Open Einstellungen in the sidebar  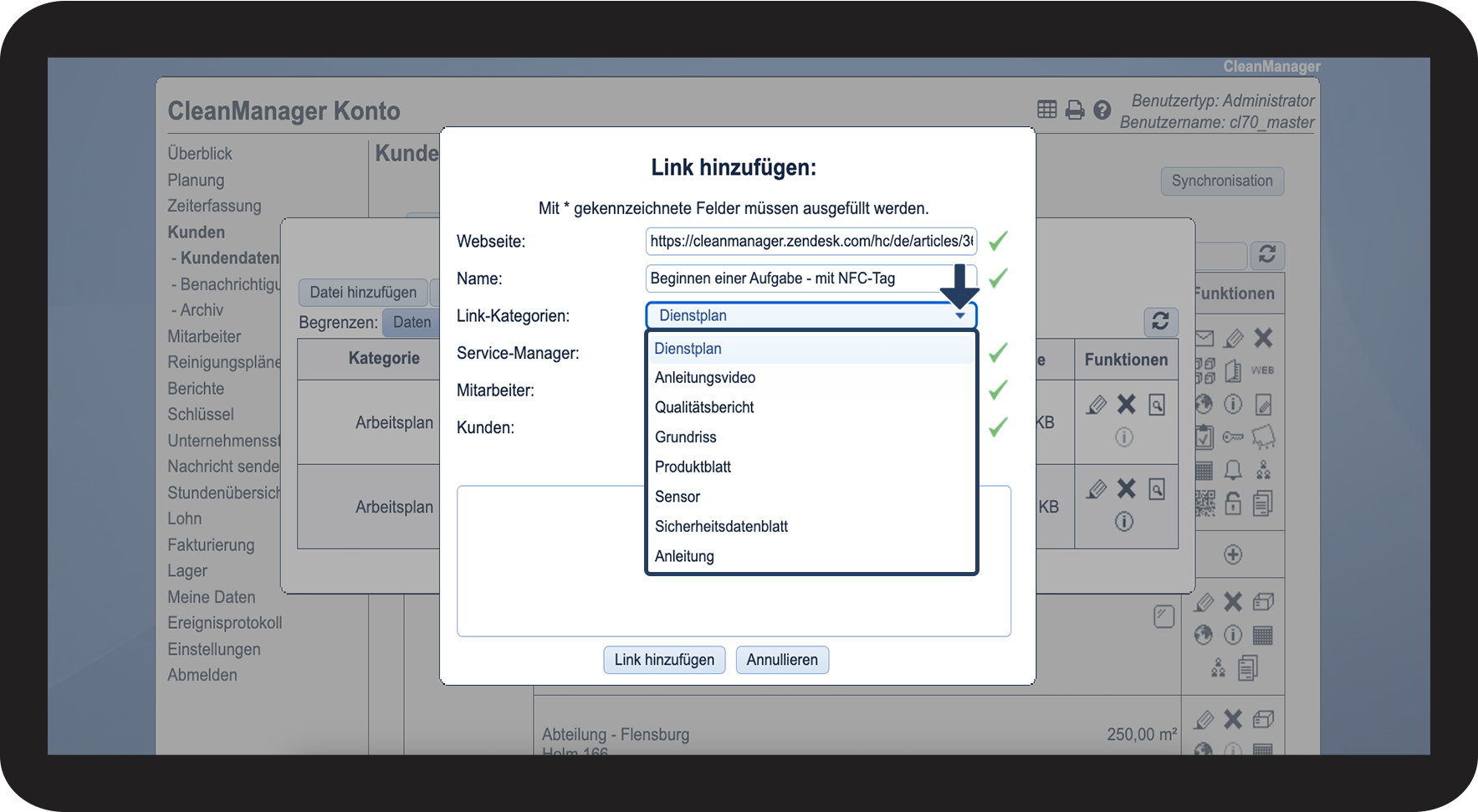tap(214, 650)
